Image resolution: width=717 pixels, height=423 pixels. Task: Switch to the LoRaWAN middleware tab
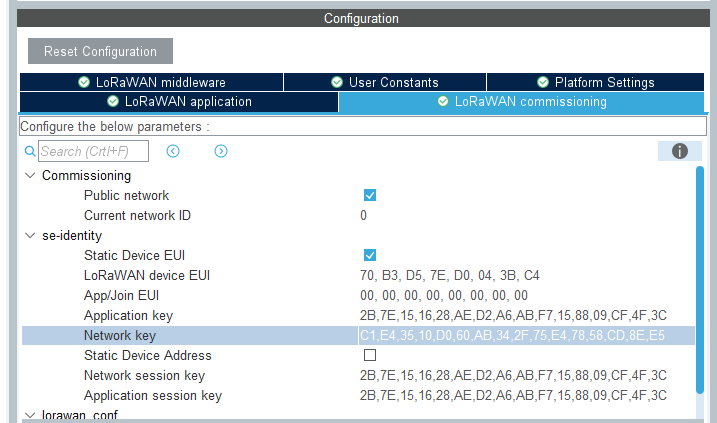click(151, 82)
